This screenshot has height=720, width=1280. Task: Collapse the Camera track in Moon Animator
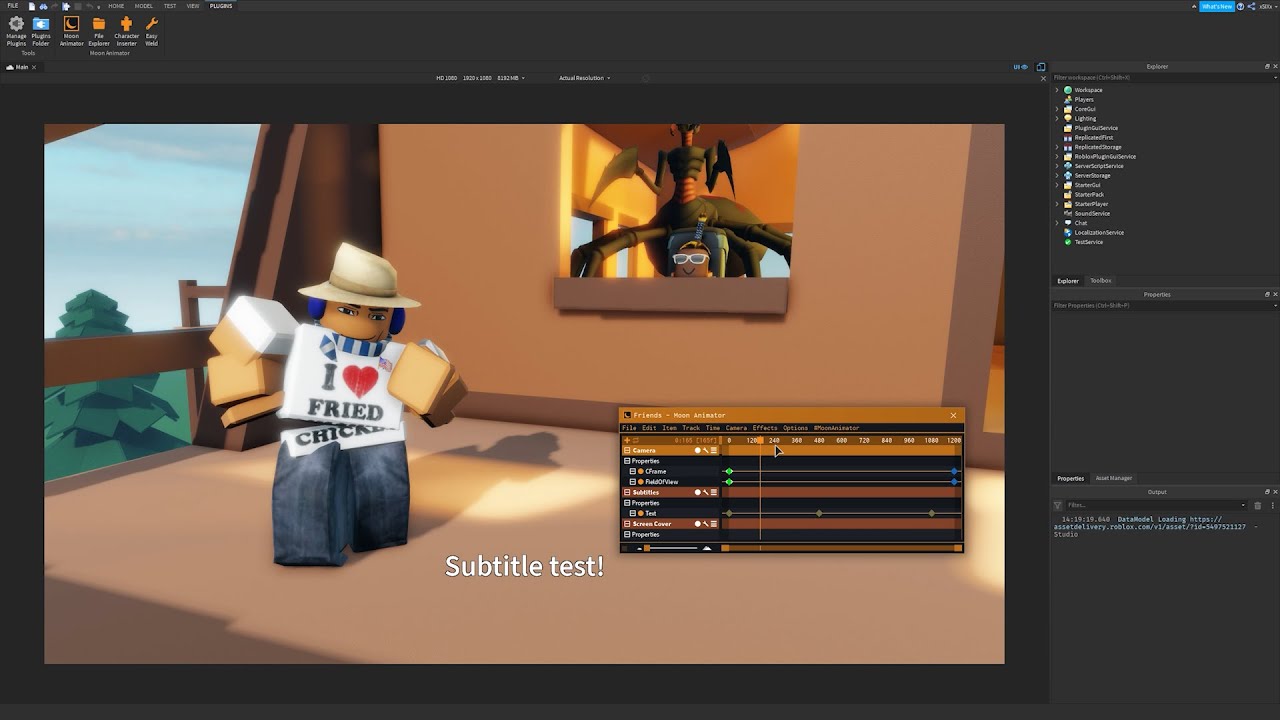[x=627, y=451]
